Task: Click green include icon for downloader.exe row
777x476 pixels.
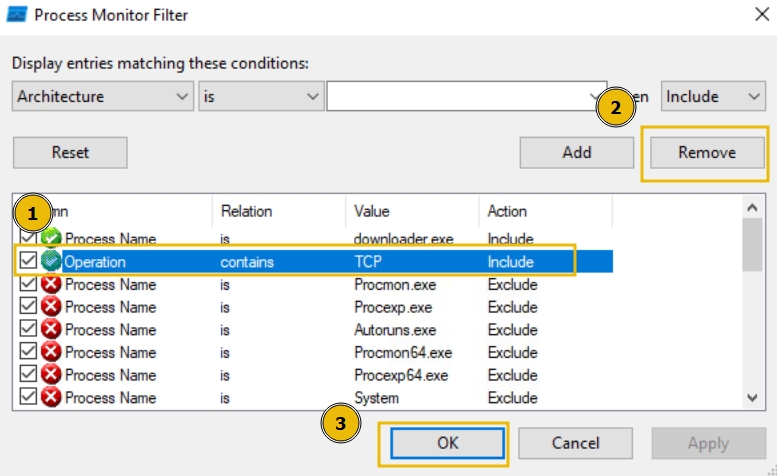Action: click(51, 239)
